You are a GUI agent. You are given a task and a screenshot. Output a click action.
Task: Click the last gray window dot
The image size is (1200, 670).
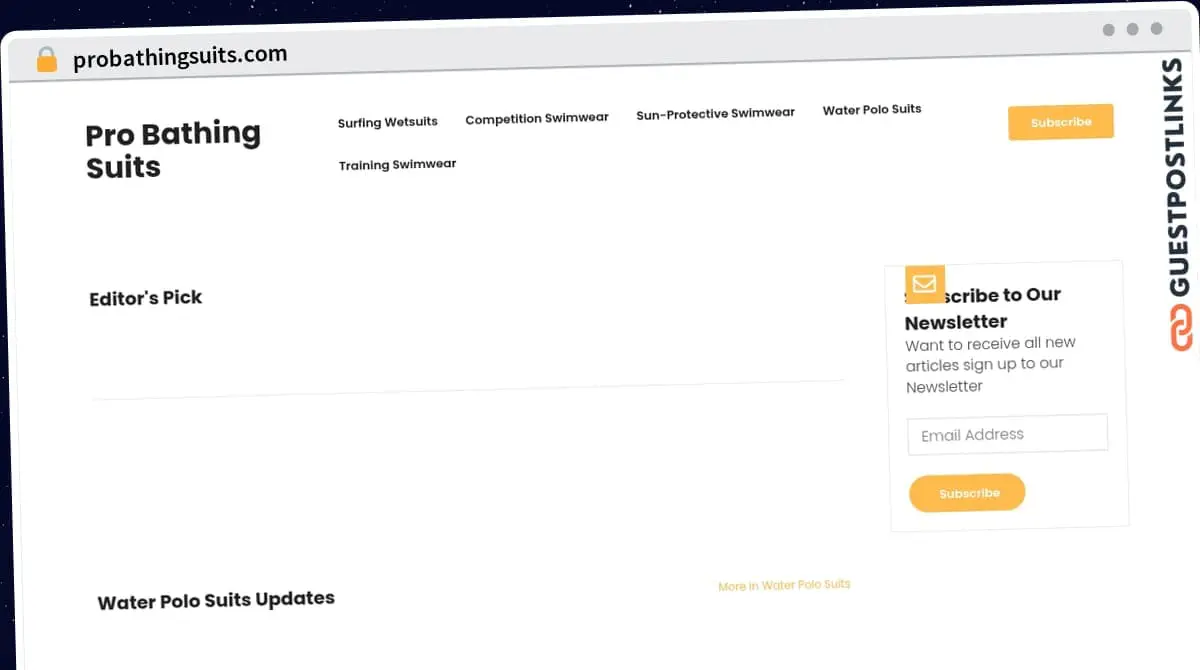click(1157, 29)
